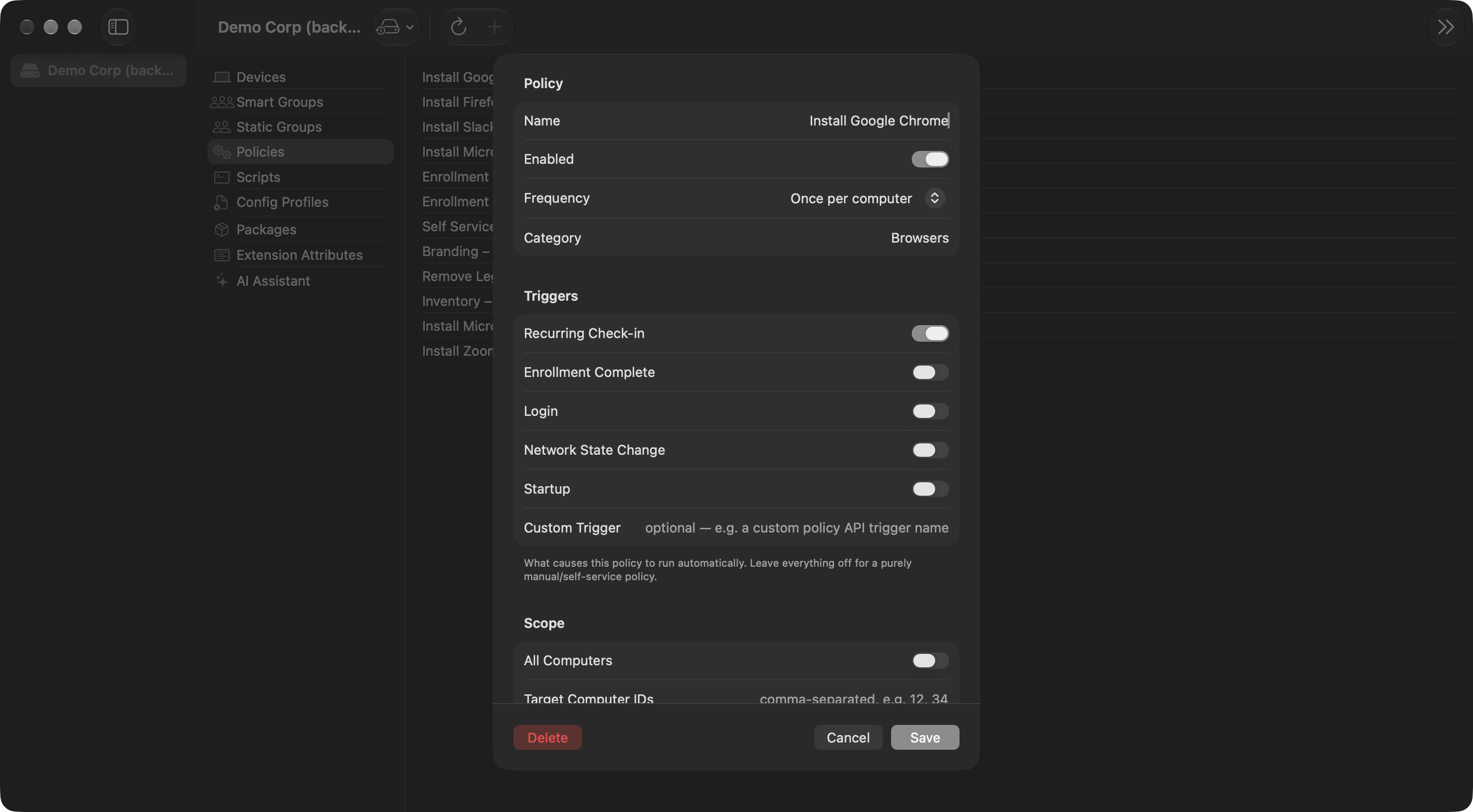Click the Save button
The height and width of the screenshot is (812, 1473).
(x=925, y=738)
